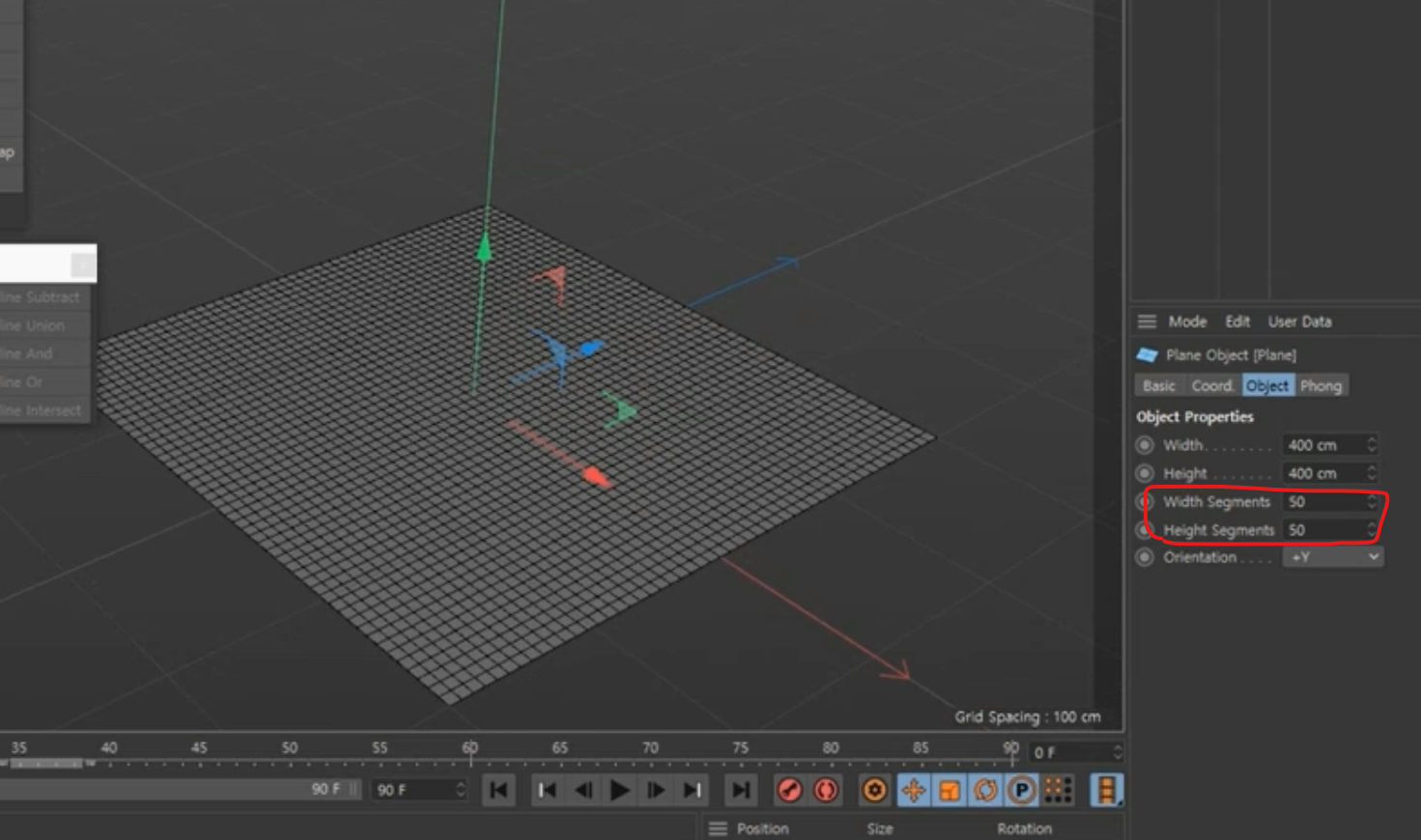Viewport: 1421px width, 840px height.
Task: Adjust 90 F end frame stepper arrows
Action: click(x=461, y=790)
